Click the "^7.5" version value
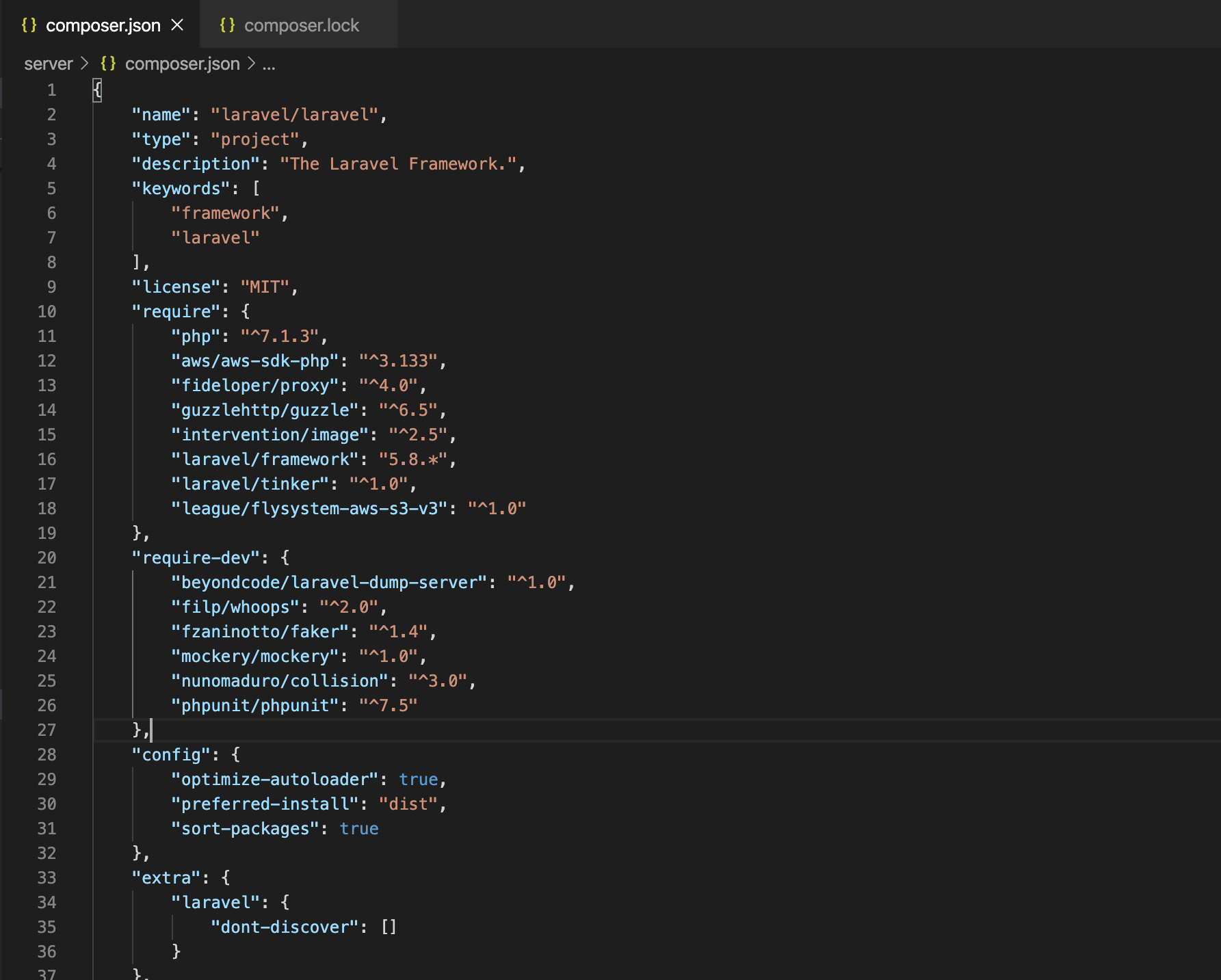This screenshot has width=1221, height=980. (389, 706)
